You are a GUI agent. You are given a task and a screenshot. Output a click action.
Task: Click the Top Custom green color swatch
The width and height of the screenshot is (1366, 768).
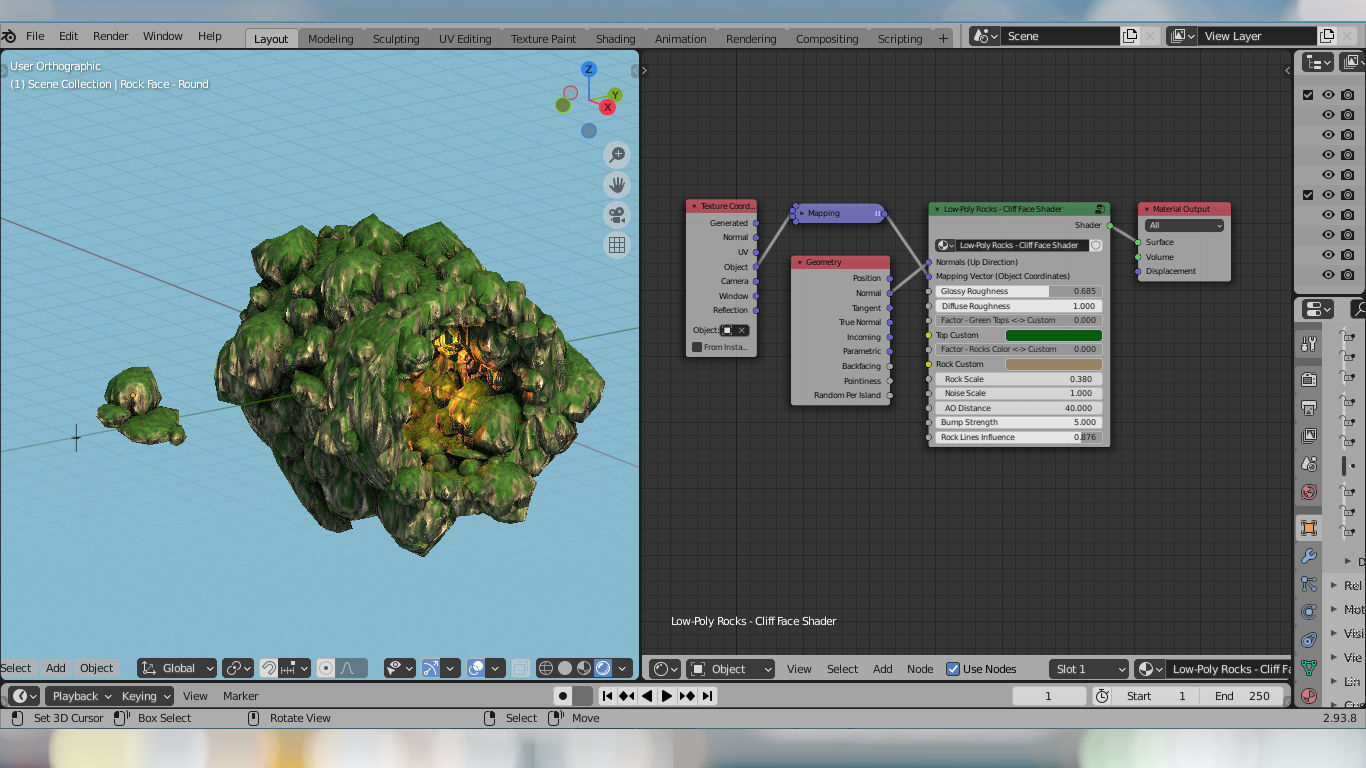(1053, 335)
